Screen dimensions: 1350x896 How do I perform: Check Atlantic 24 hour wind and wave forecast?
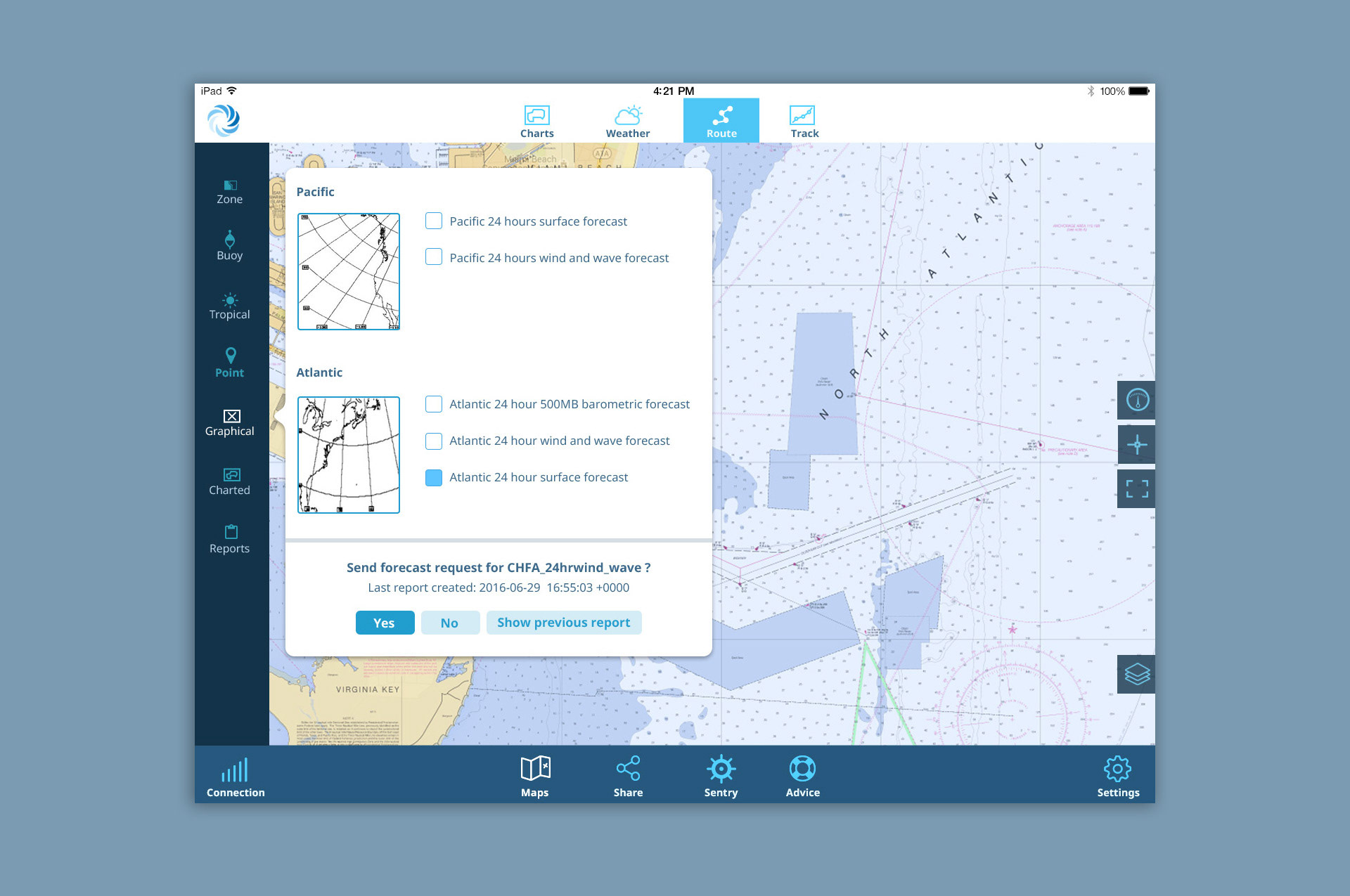pos(434,441)
